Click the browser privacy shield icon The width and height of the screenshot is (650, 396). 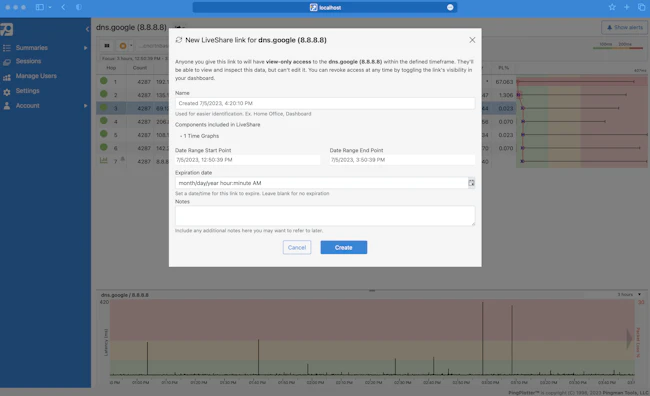tap(79, 7)
